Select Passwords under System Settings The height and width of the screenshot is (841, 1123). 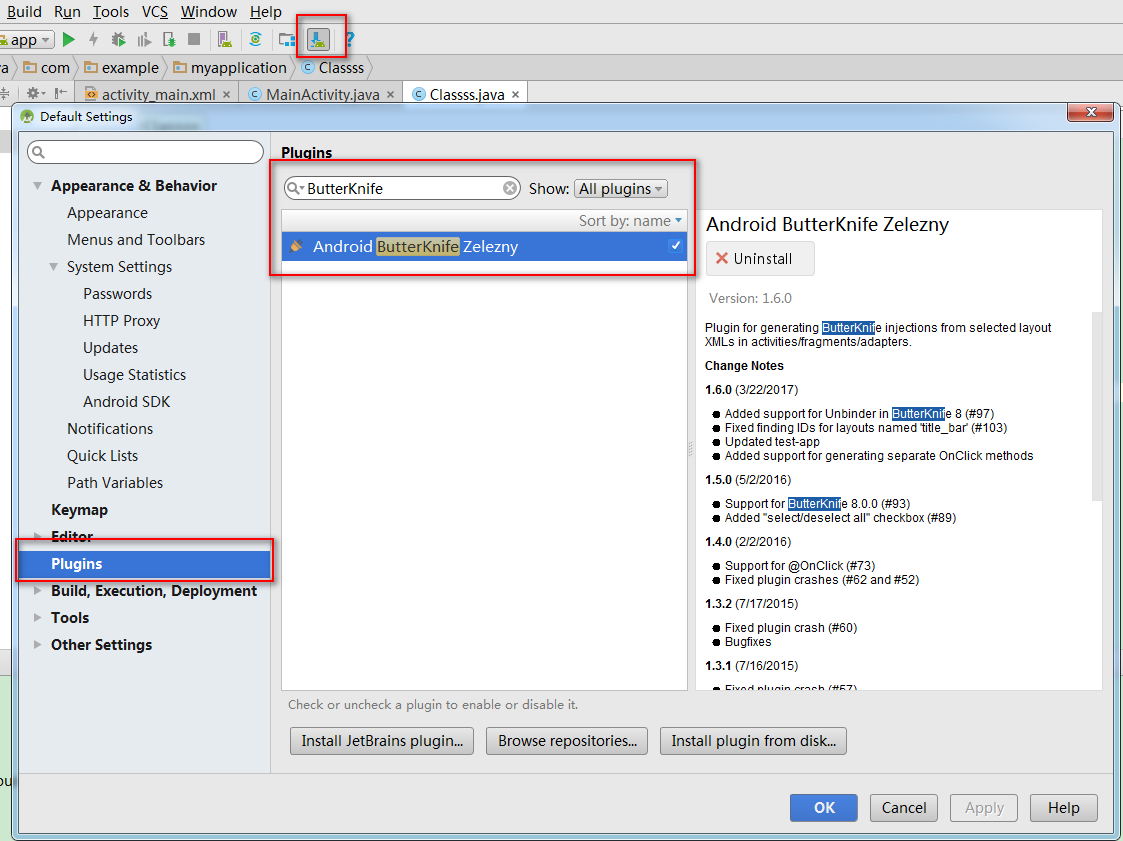point(117,294)
